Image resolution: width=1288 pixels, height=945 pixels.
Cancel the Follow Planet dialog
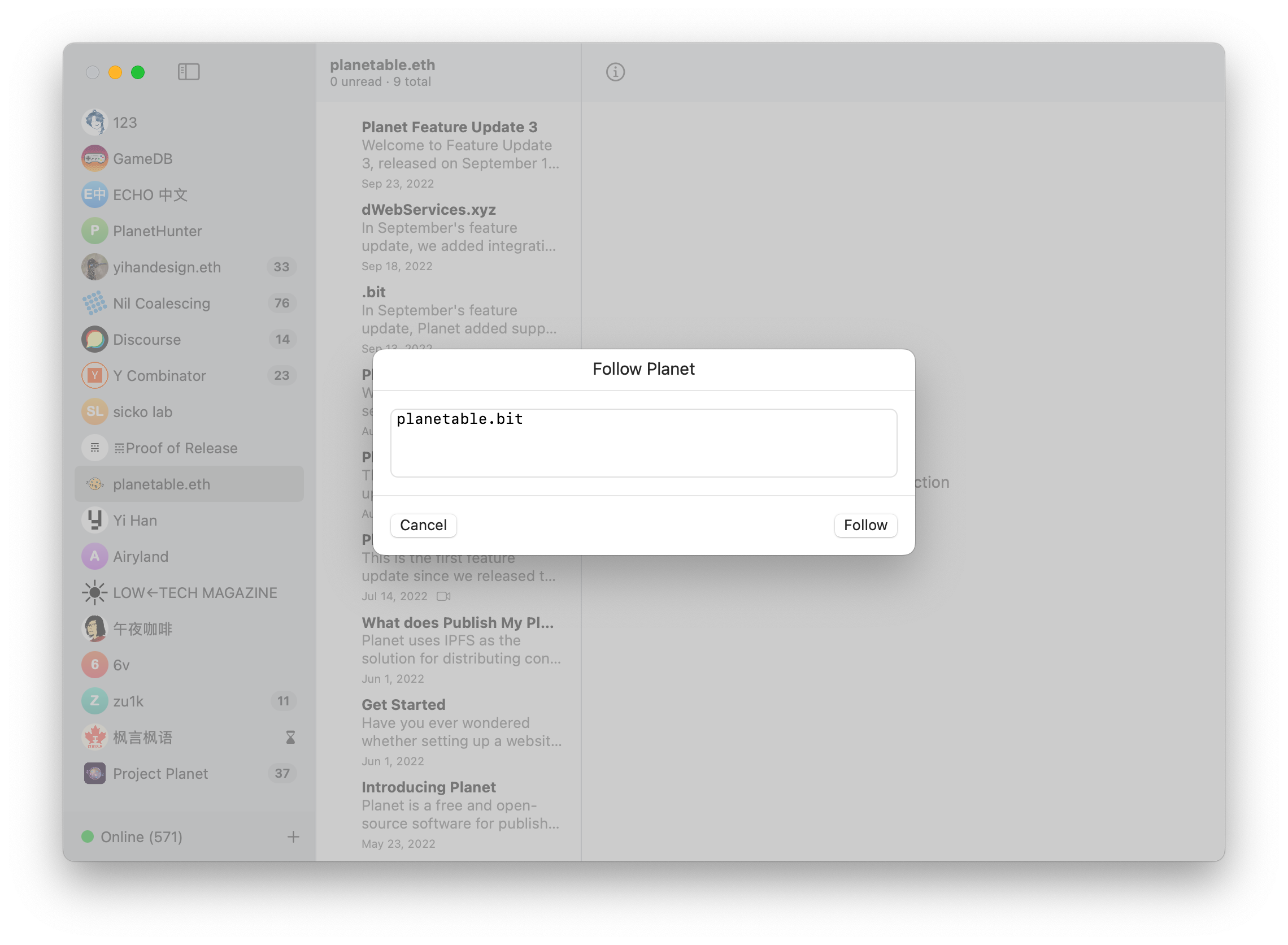[423, 525]
